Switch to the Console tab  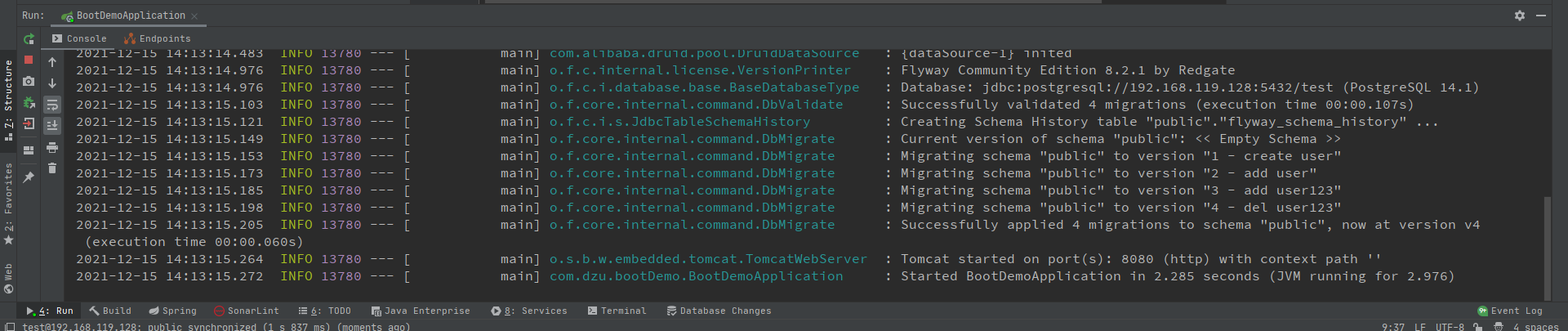click(x=79, y=38)
